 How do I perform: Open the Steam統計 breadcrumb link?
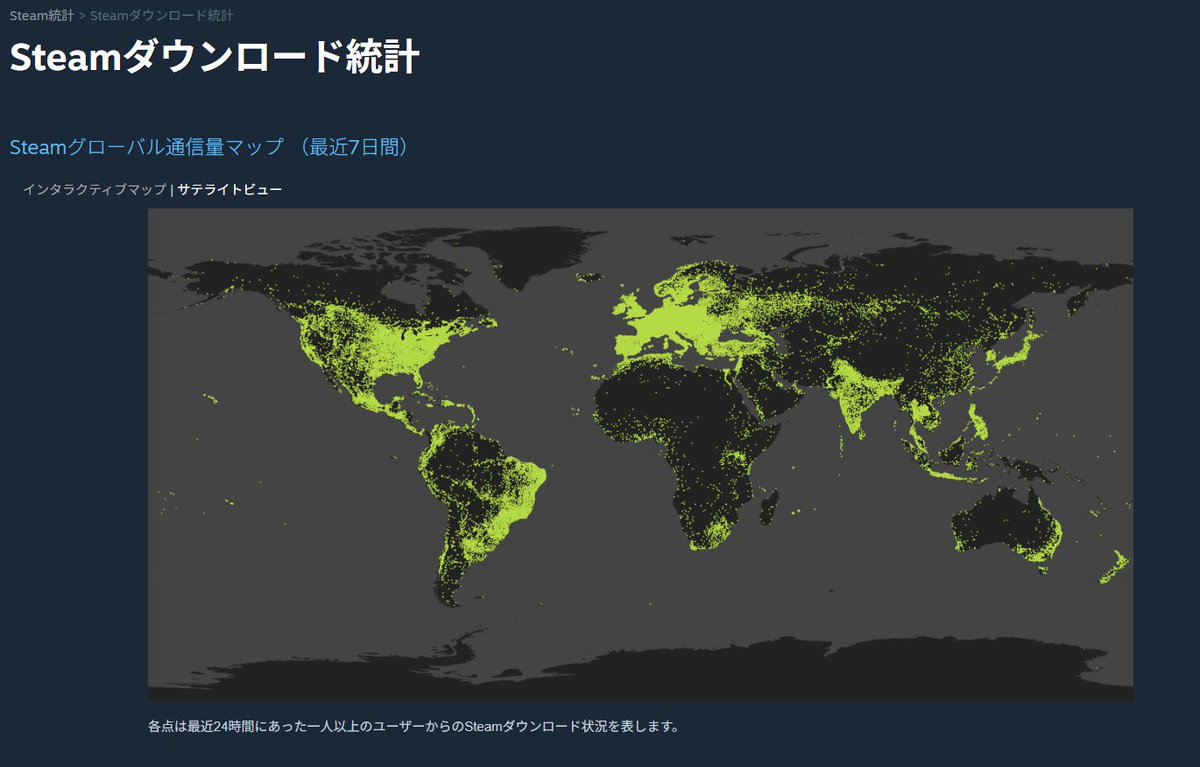point(41,16)
